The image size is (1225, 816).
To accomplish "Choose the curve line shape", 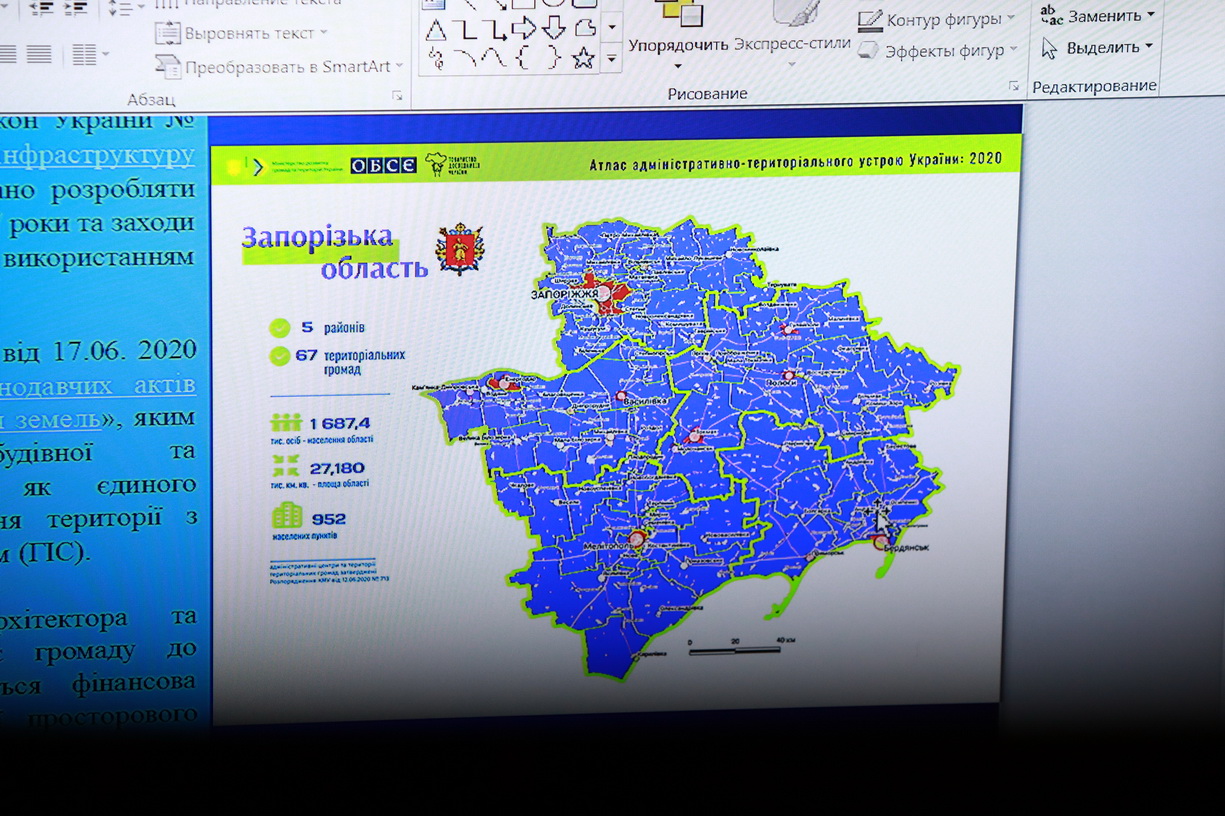I will (x=464, y=59).
